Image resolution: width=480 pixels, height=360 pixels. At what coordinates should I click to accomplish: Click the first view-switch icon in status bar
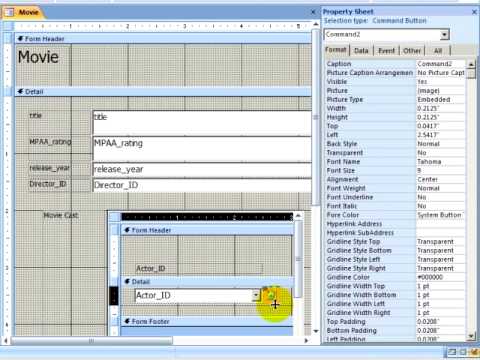[x=452, y=352]
